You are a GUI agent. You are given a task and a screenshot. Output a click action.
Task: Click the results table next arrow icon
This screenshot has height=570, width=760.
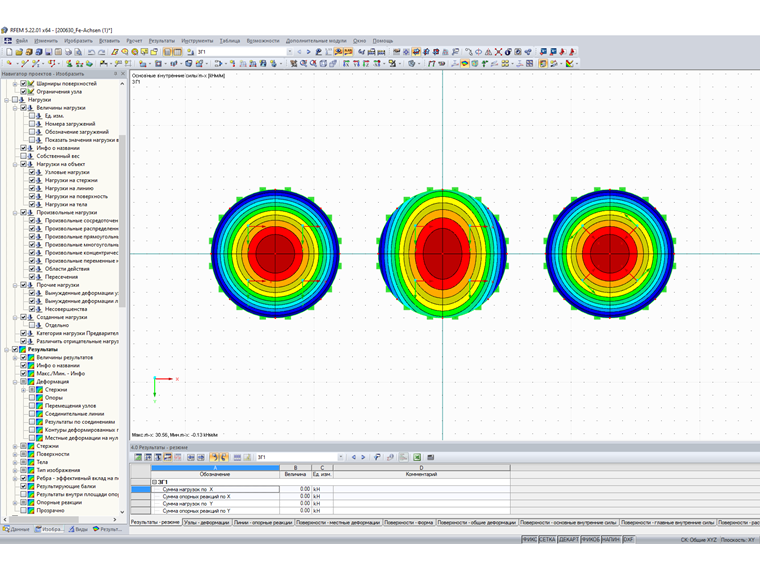pos(363,457)
